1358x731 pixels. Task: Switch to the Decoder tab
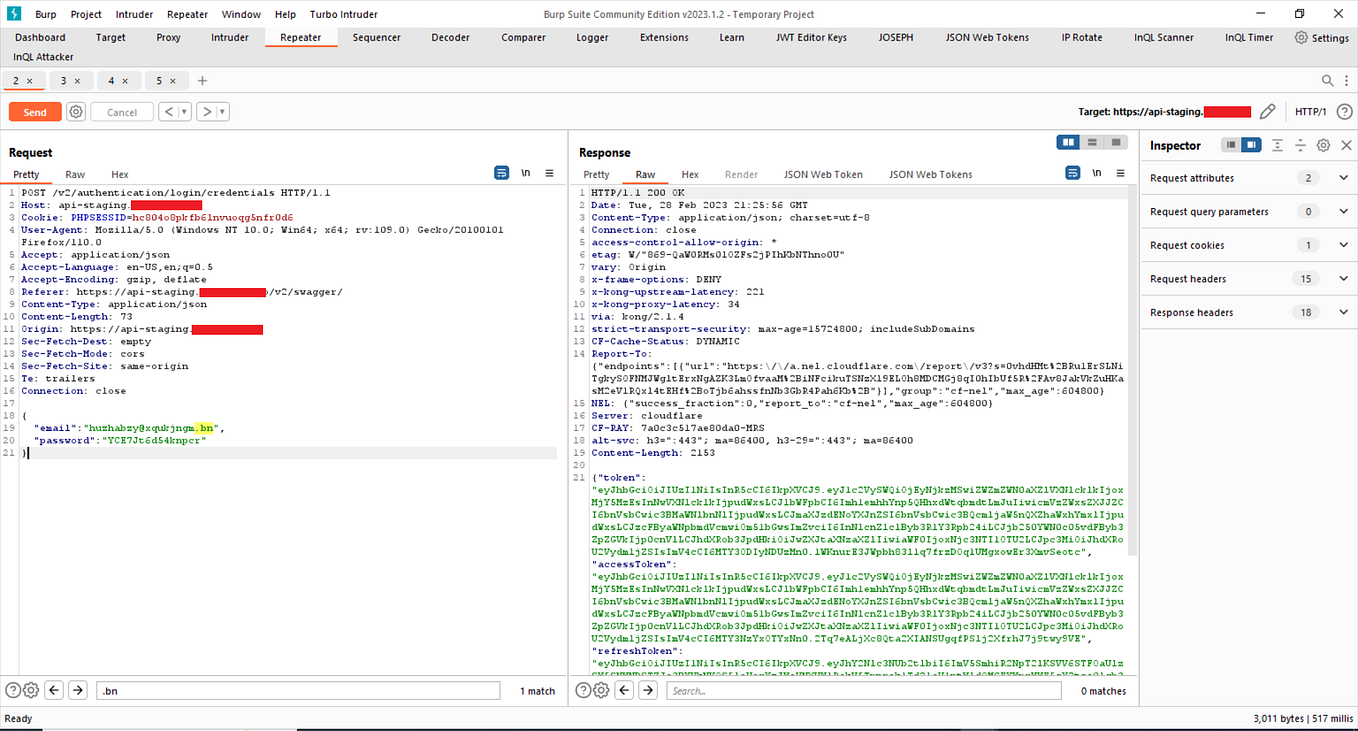450,37
